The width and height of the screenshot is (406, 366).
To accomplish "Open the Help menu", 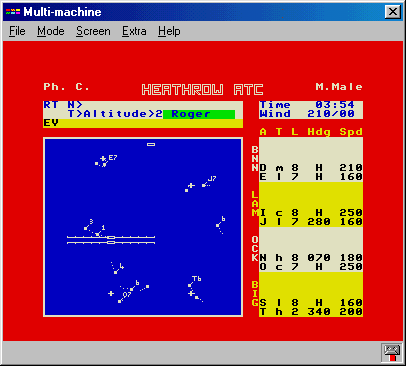I will coord(169,31).
